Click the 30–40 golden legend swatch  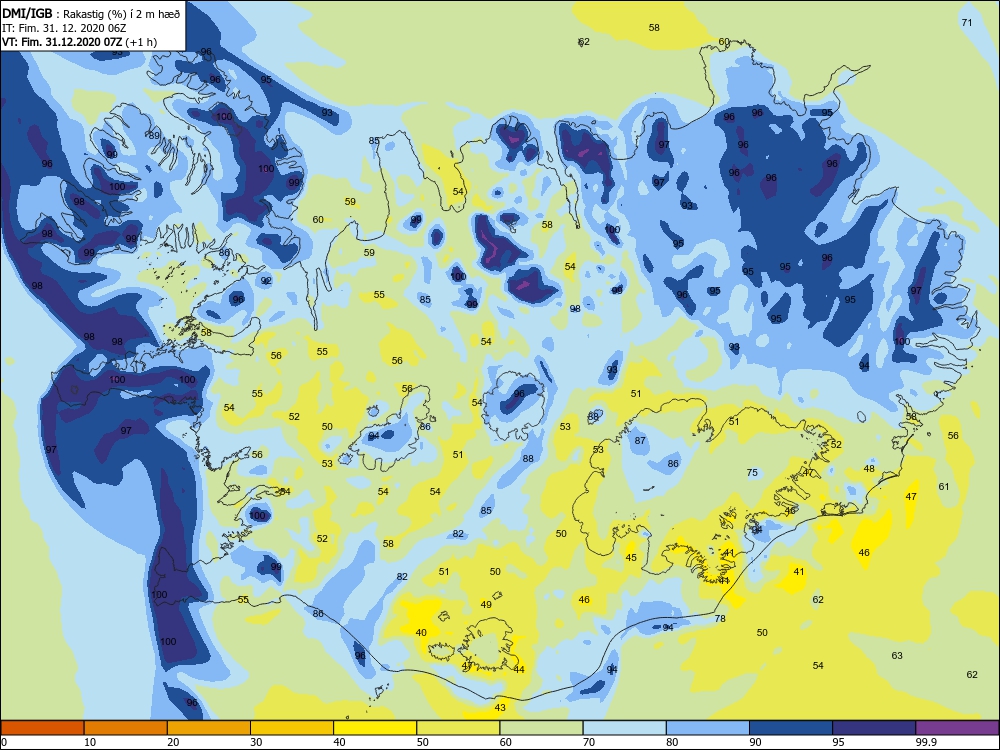tap(292, 728)
